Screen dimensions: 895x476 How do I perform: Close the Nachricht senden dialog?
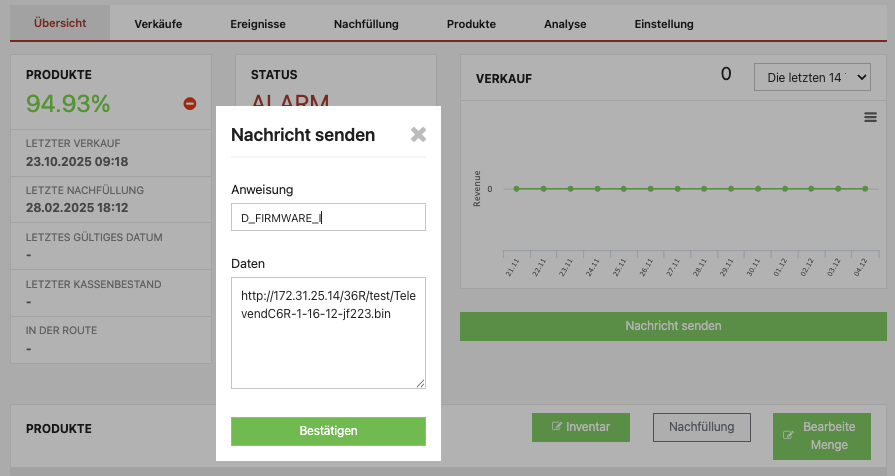tap(418, 135)
